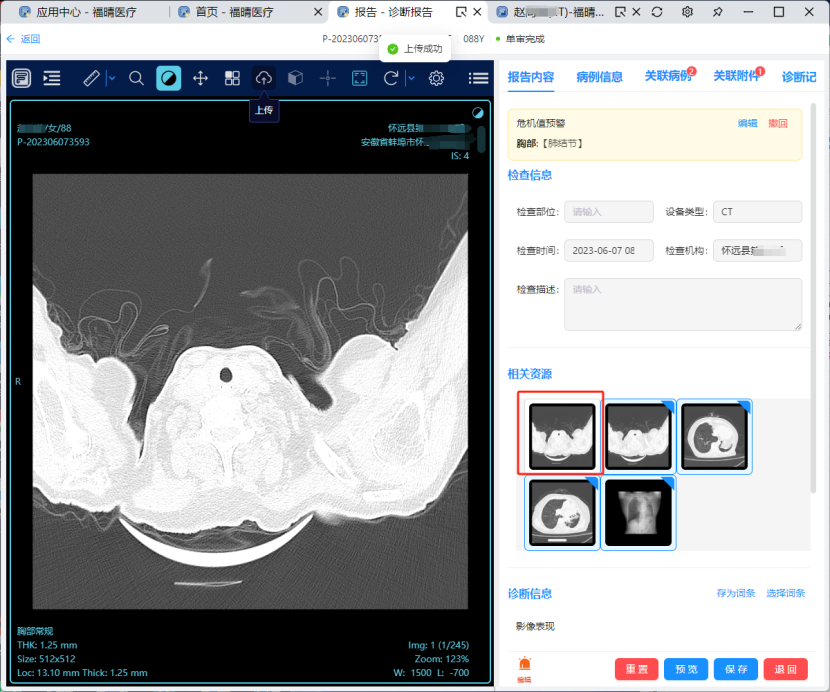830x692 pixels.
Task: Click the 保存 save button
Action: pos(736,669)
